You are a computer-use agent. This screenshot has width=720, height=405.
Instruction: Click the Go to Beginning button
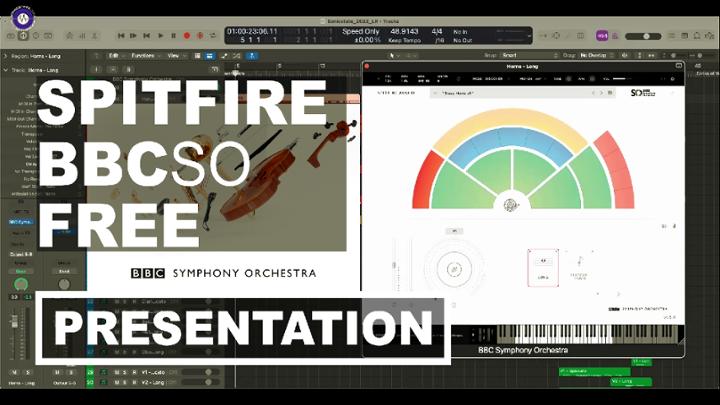146,35
